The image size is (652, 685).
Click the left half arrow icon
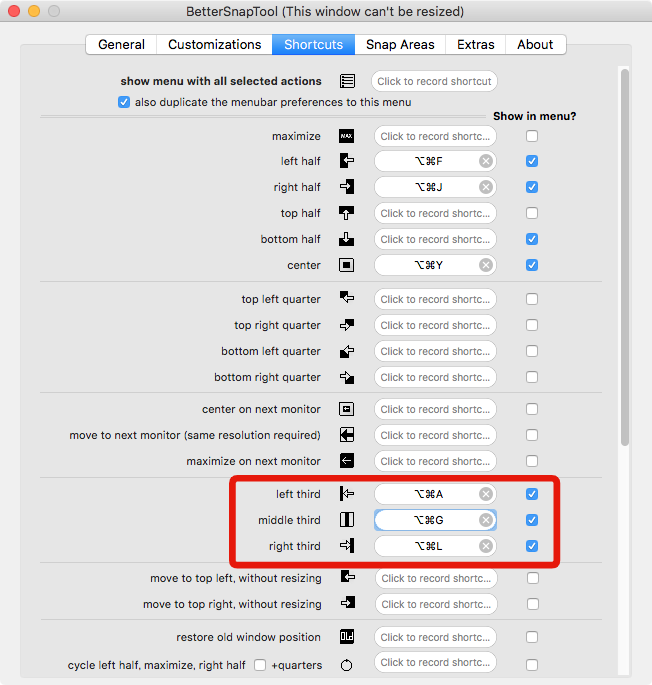click(x=347, y=161)
